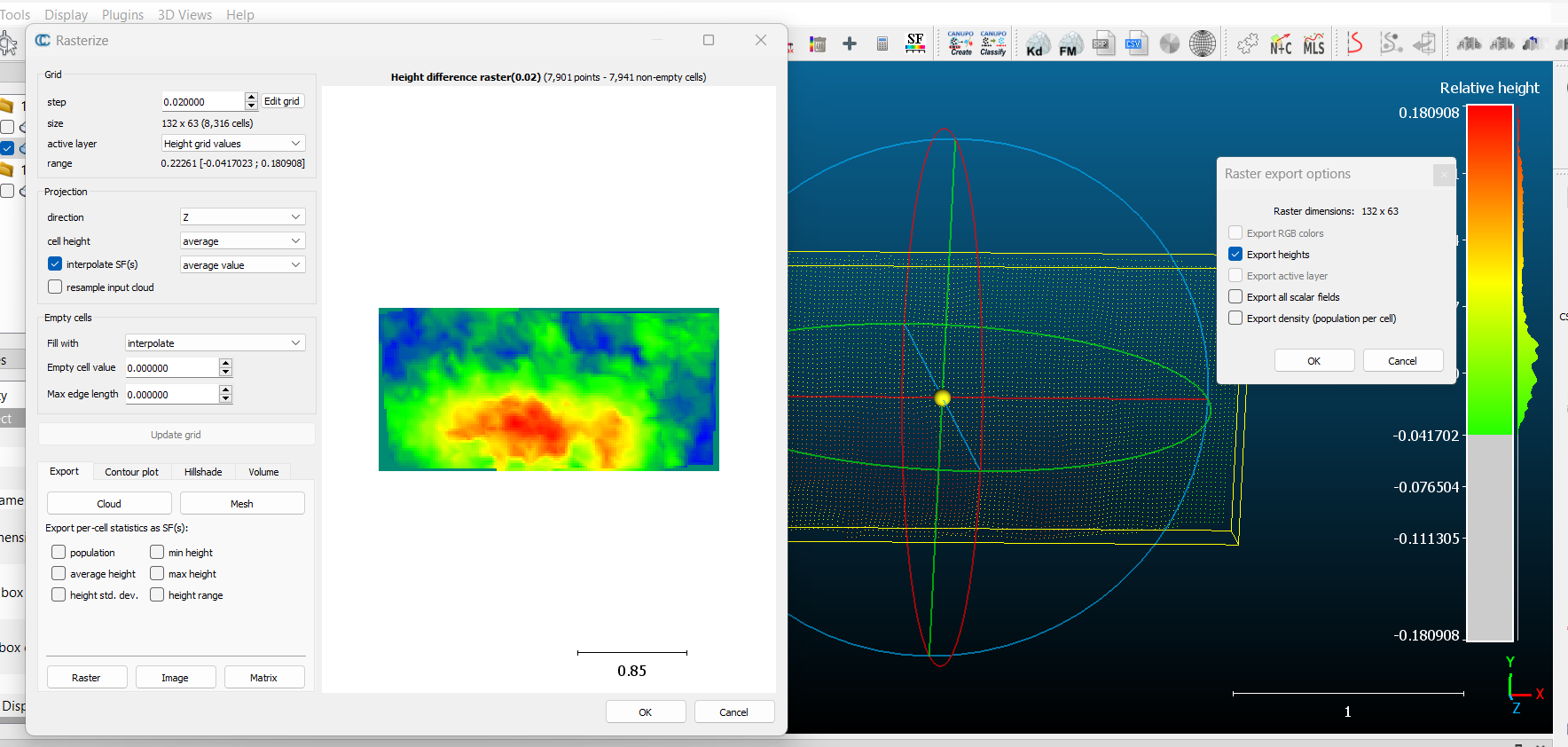Screen dimensions: 1568x747
Task: Click the N+C normals tool icon
Action: 1281,43
